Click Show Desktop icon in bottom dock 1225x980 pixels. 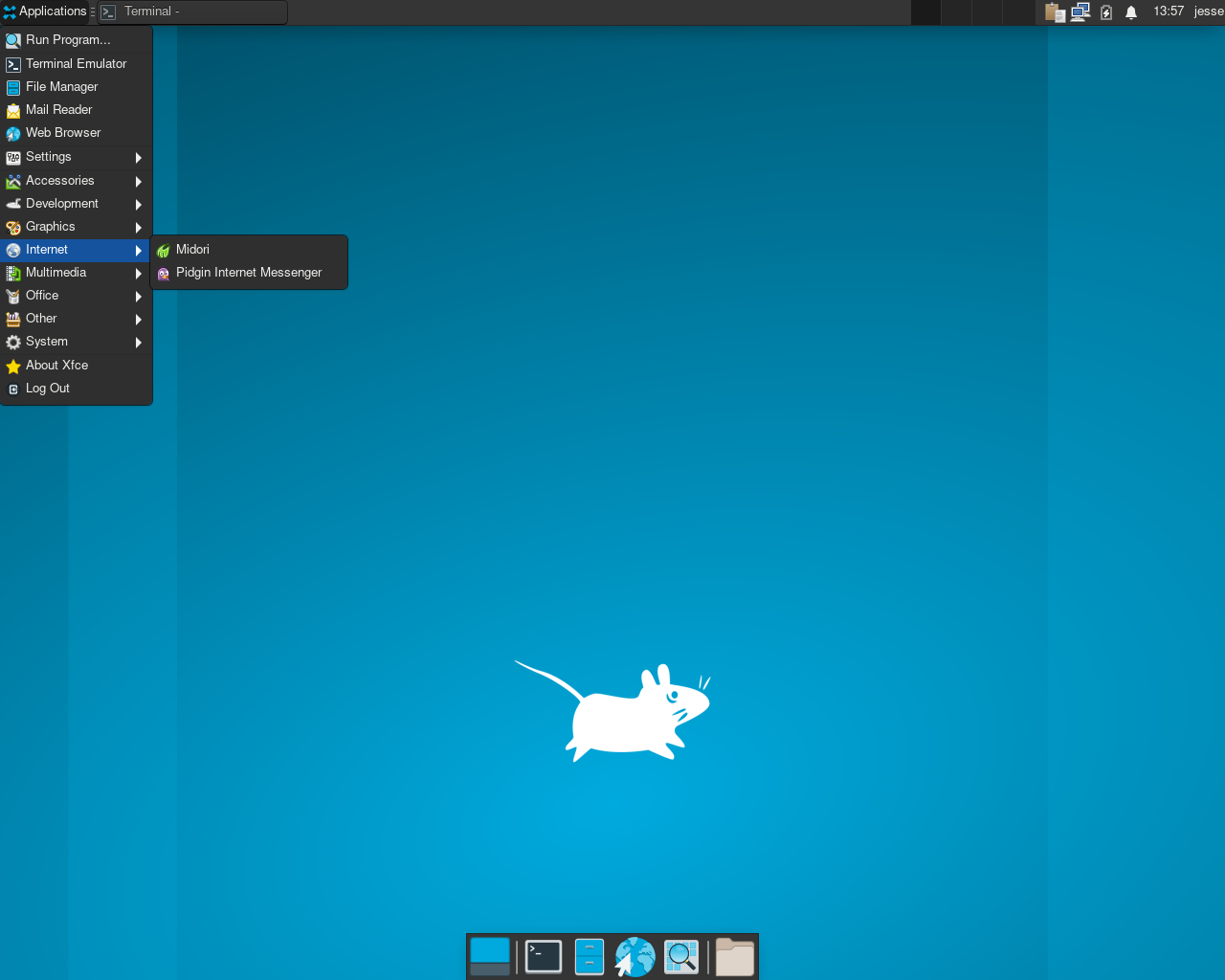click(x=490, y=956)
